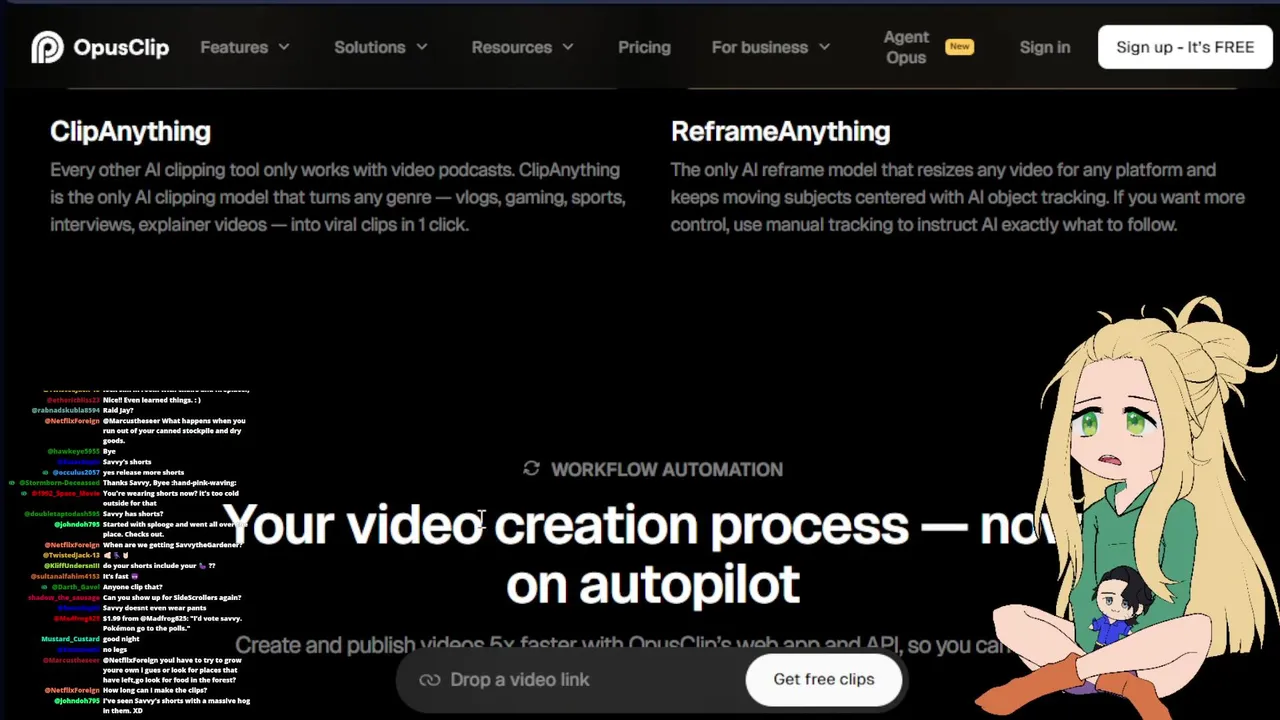Screen dimensions: 1280x720
Task: Click the Get free clips button
Action: coord(824,679)
